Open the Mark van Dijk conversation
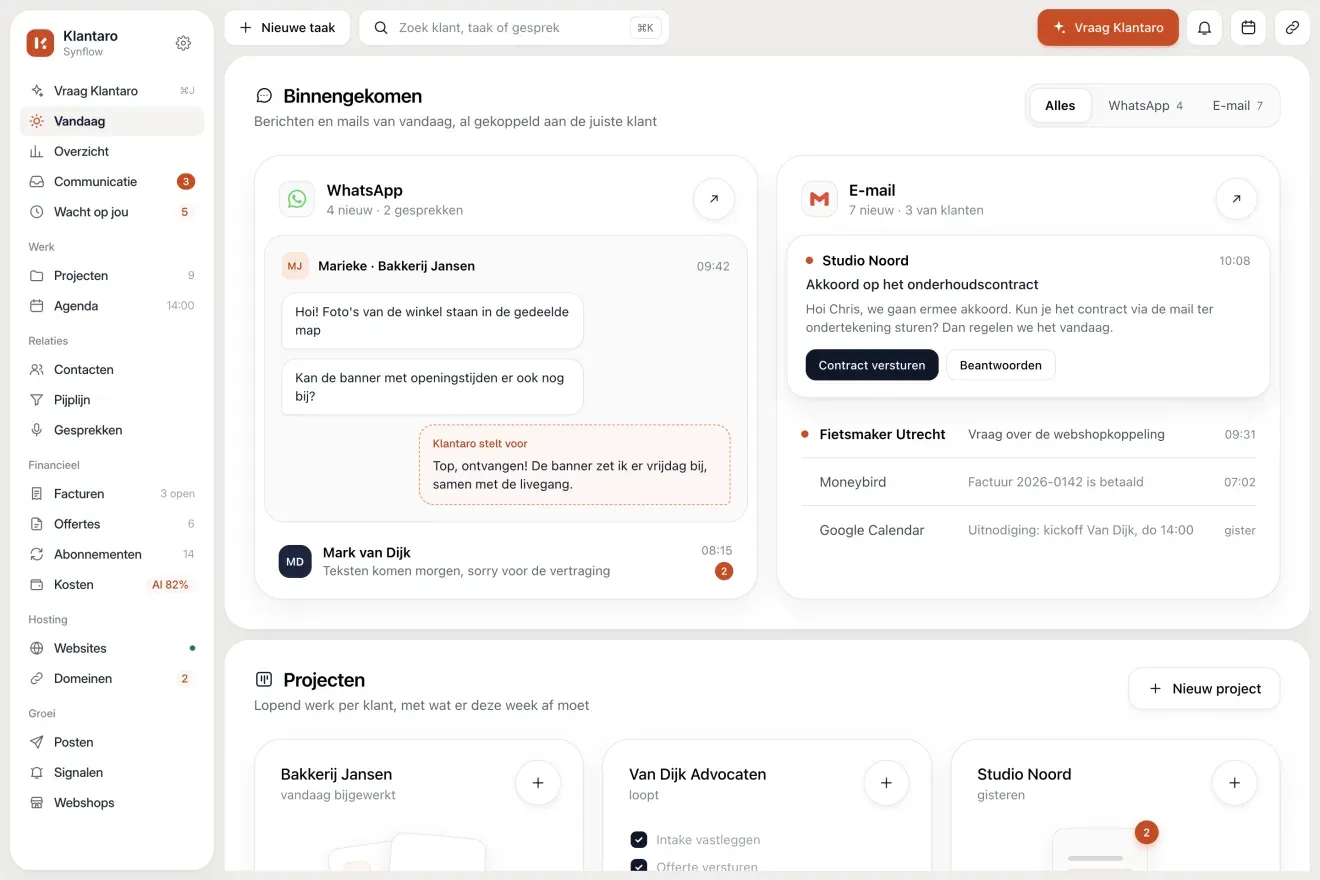This screenshot has width=1320, height=880. coord(505,562)
